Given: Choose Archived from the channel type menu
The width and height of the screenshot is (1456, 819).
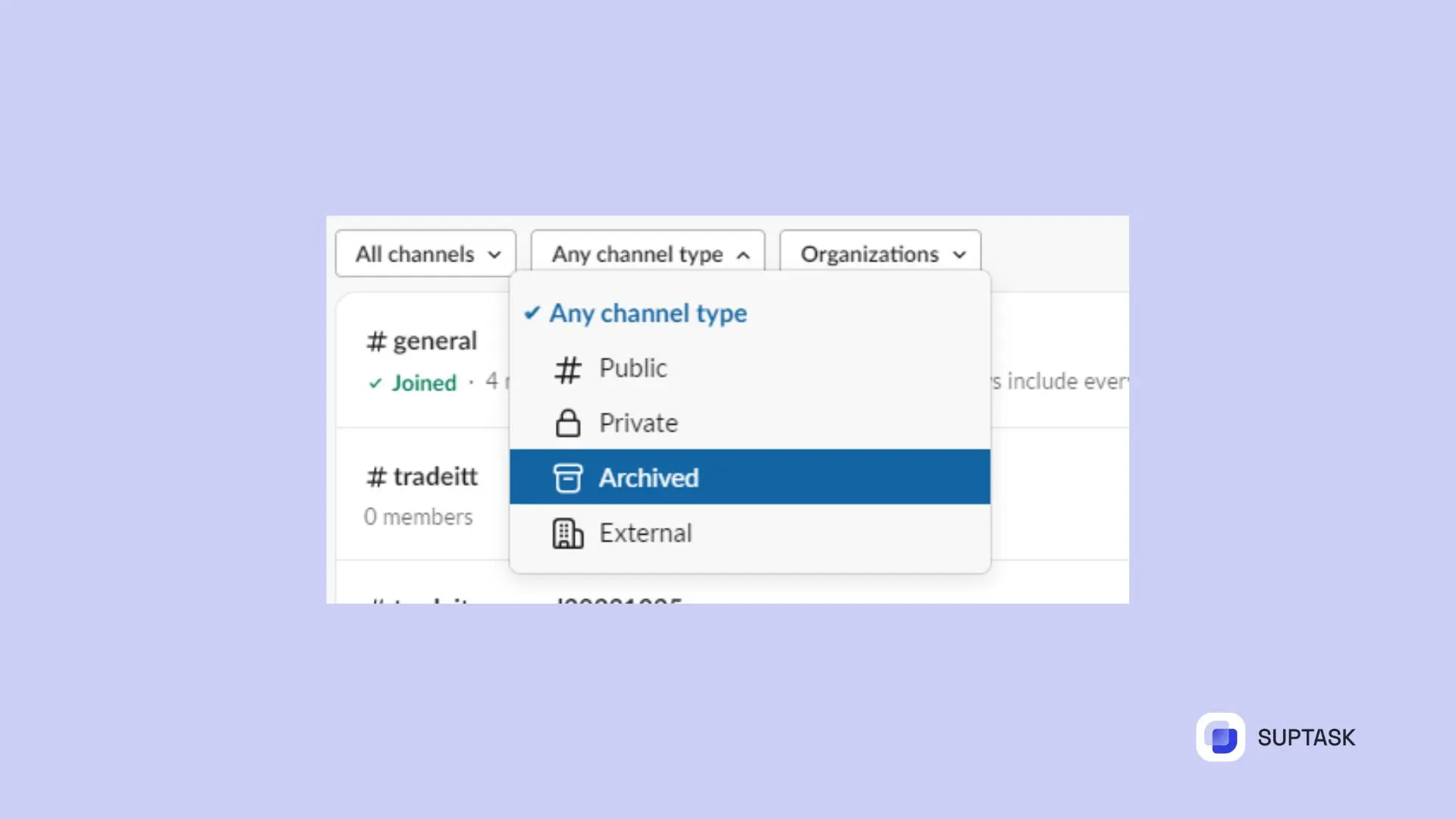Looking at the screenshot, I should pos(750,477).
